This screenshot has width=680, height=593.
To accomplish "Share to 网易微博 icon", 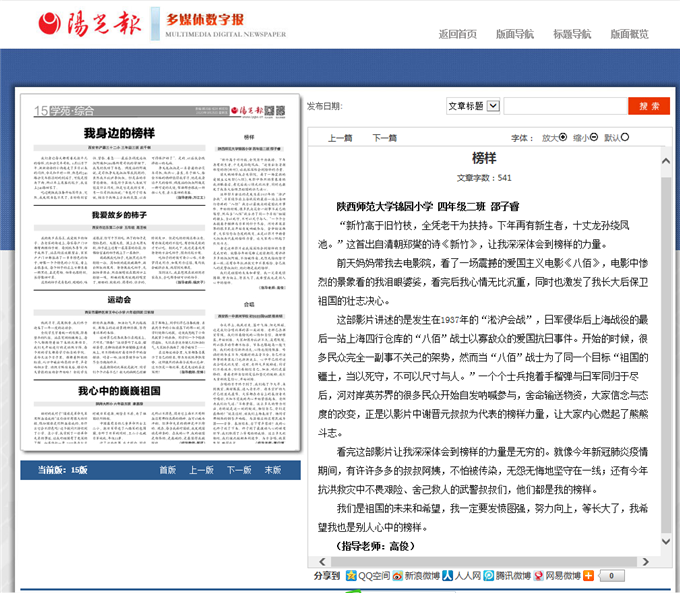I will [539, 576].
